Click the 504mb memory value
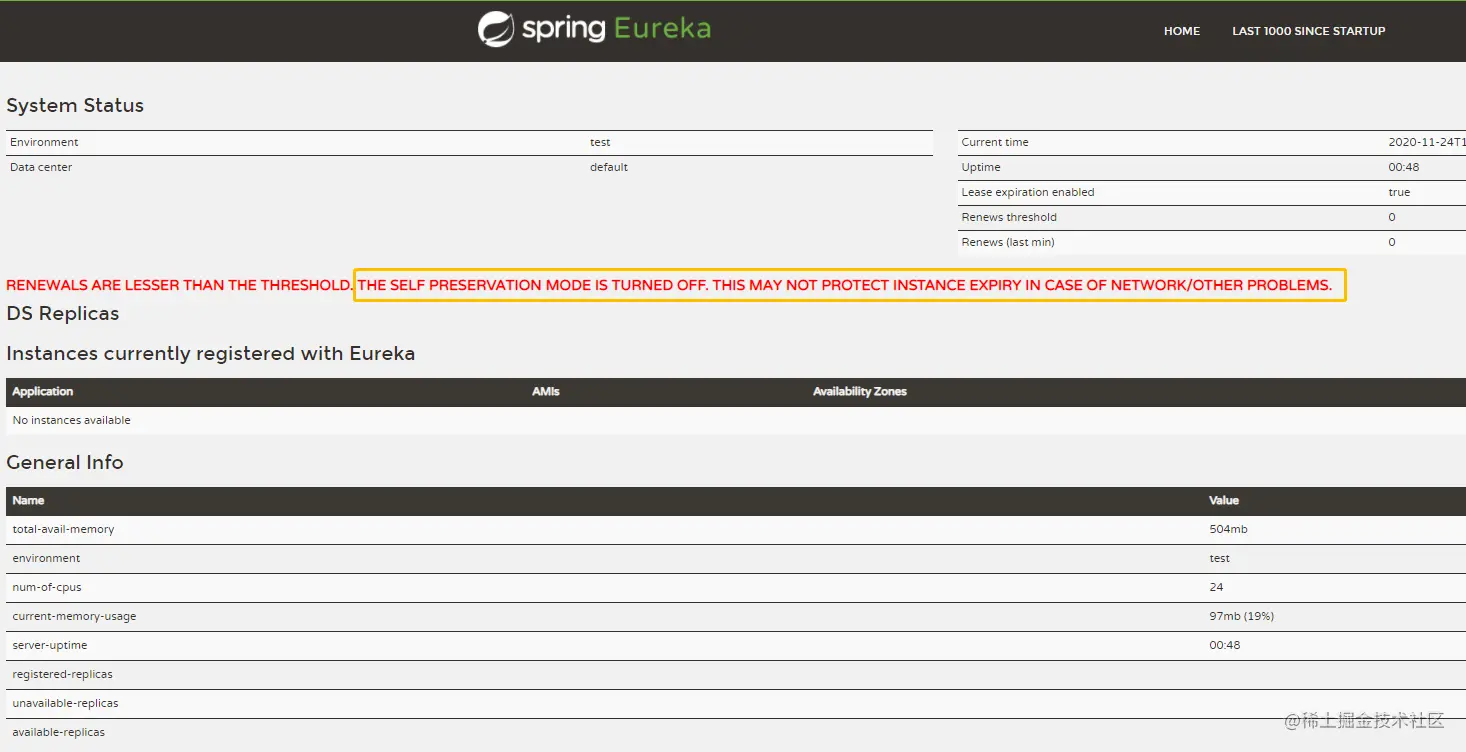Screen dimensions: 1466x752 pos(1228,530)
